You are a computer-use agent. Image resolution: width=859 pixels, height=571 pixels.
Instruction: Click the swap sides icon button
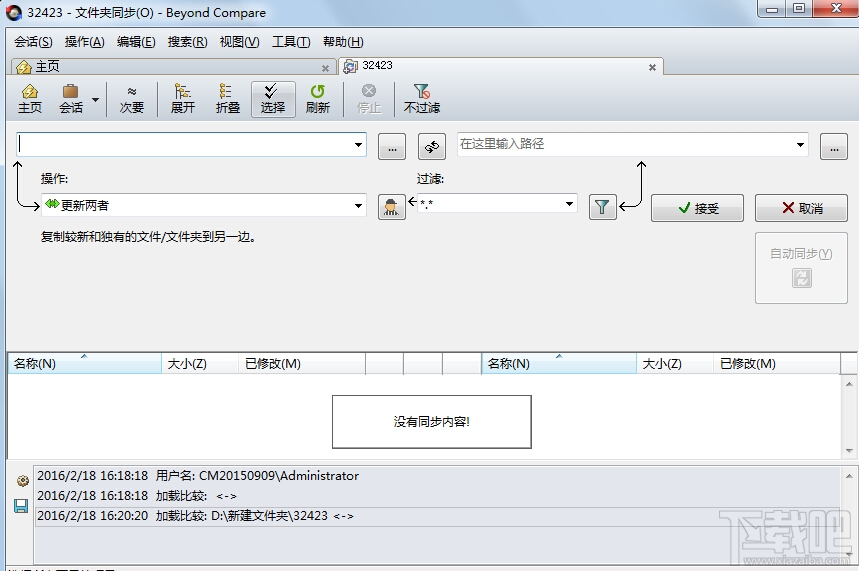point(432,147)
